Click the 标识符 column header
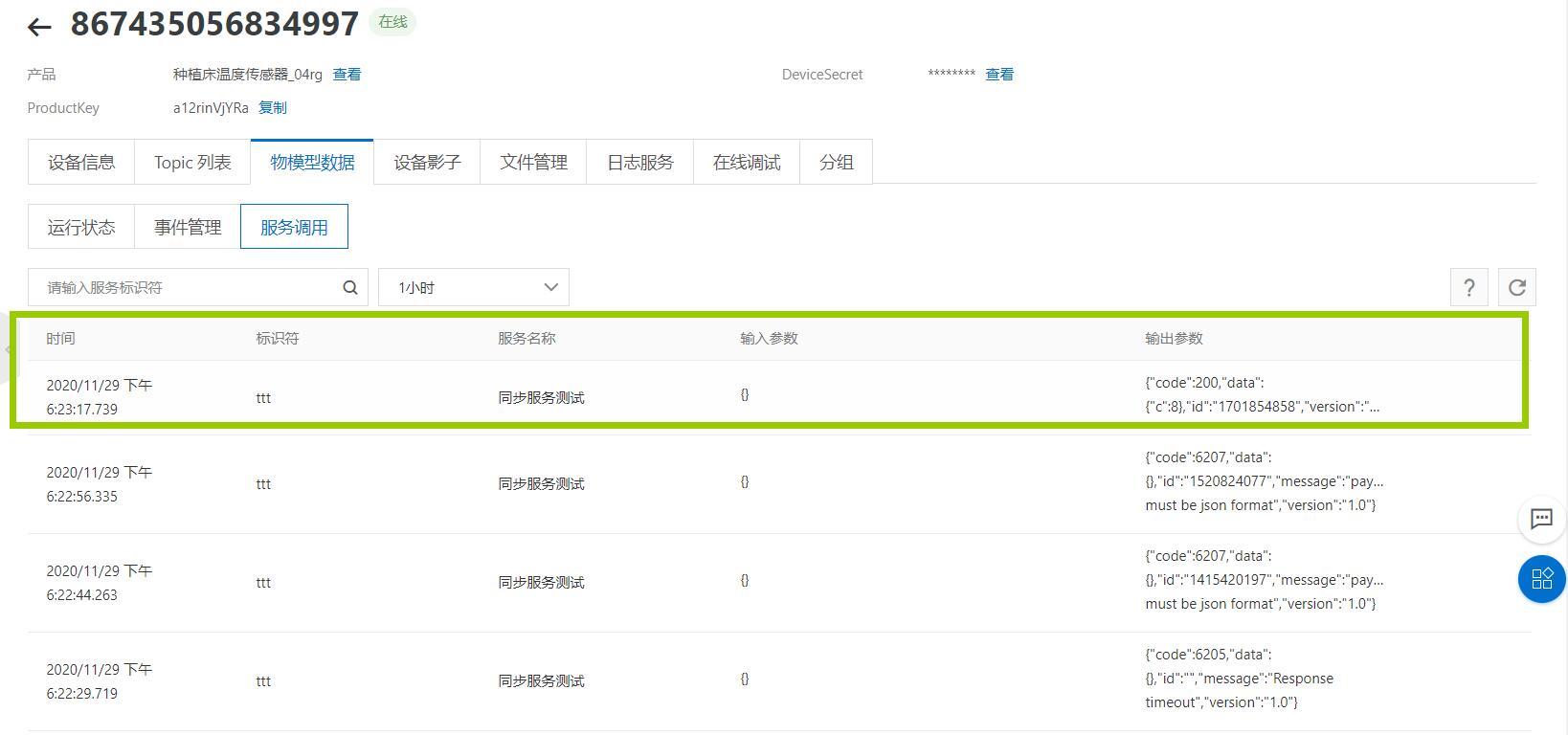 278,339
